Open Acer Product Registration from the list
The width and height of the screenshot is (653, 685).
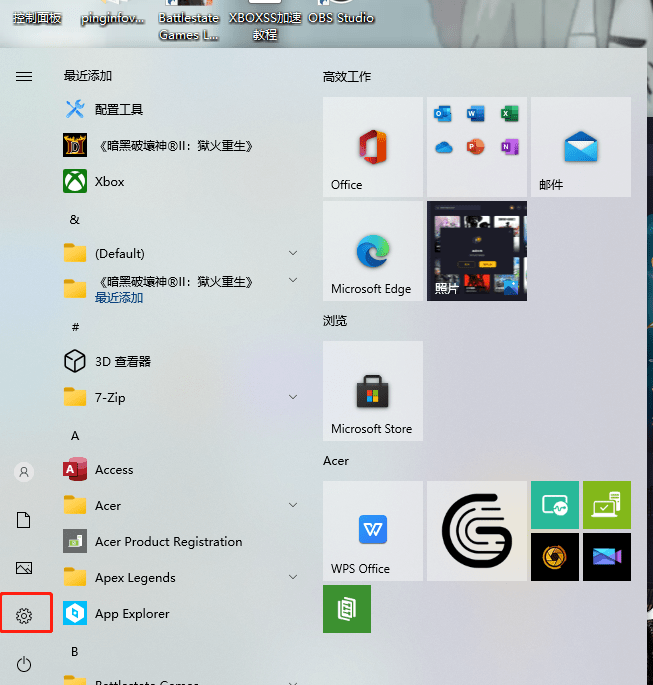(168, 542)
